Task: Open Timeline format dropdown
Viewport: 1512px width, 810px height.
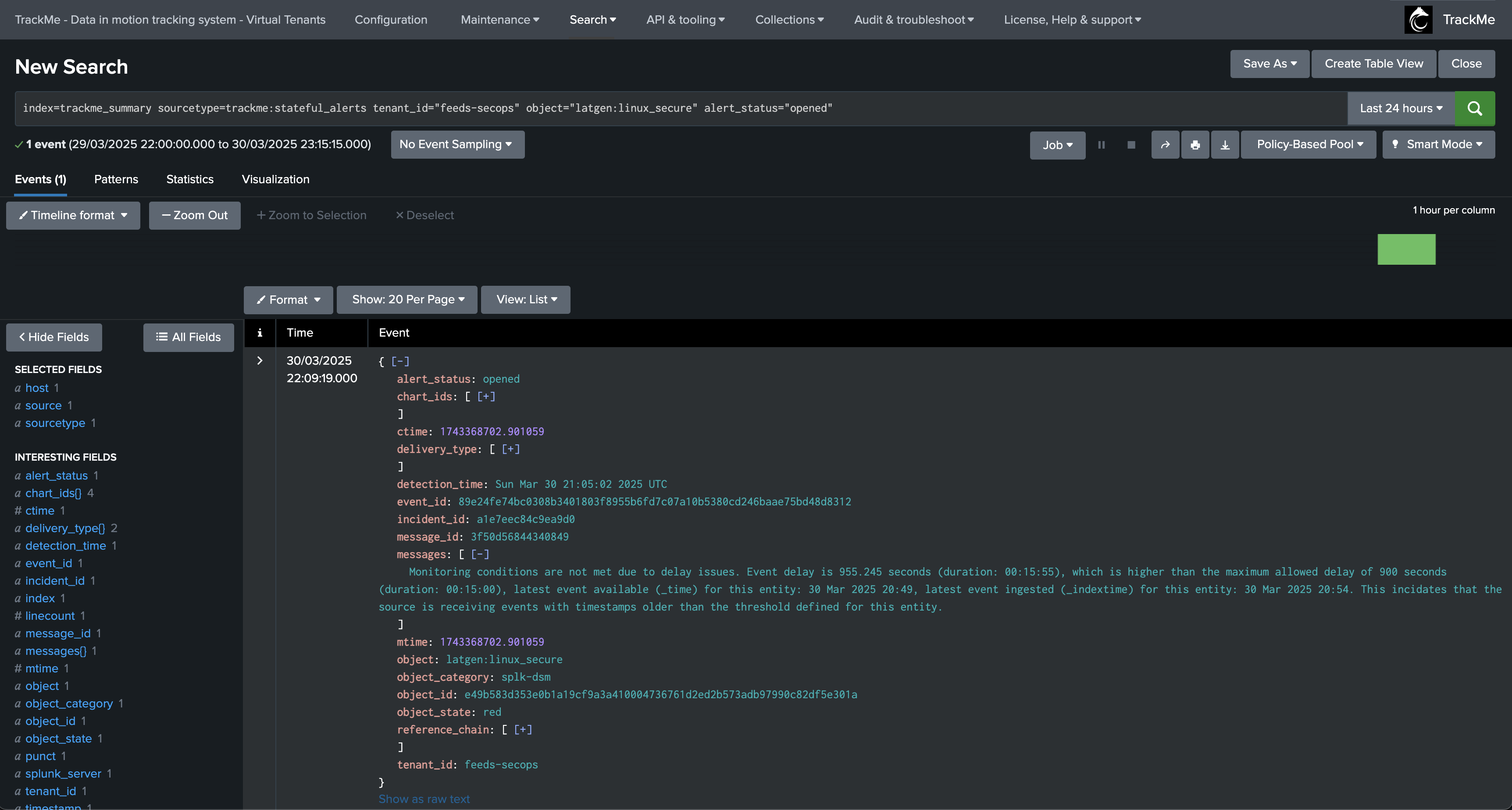Action: (x=73, y=215)
